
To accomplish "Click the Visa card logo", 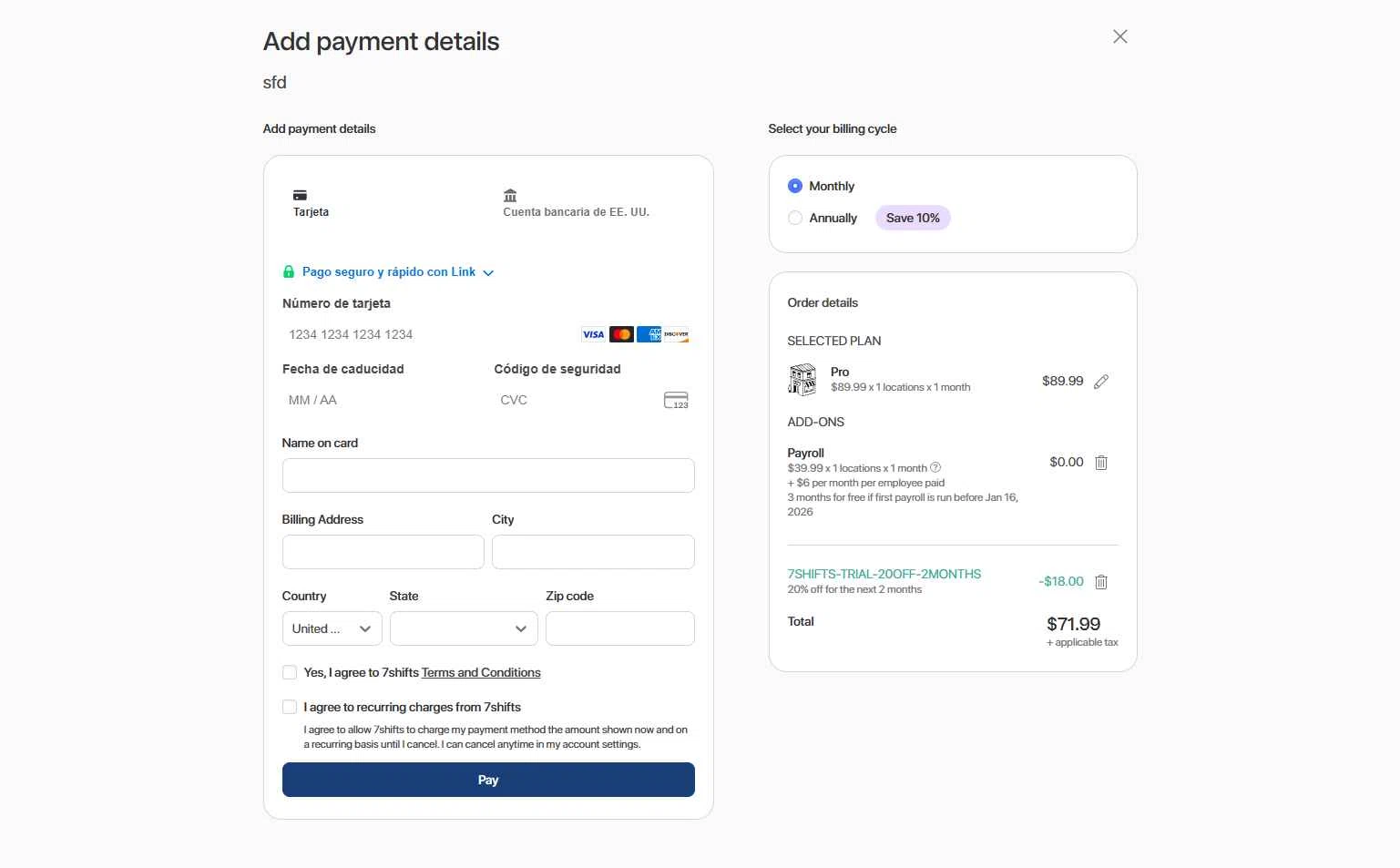I will [594, 334].
